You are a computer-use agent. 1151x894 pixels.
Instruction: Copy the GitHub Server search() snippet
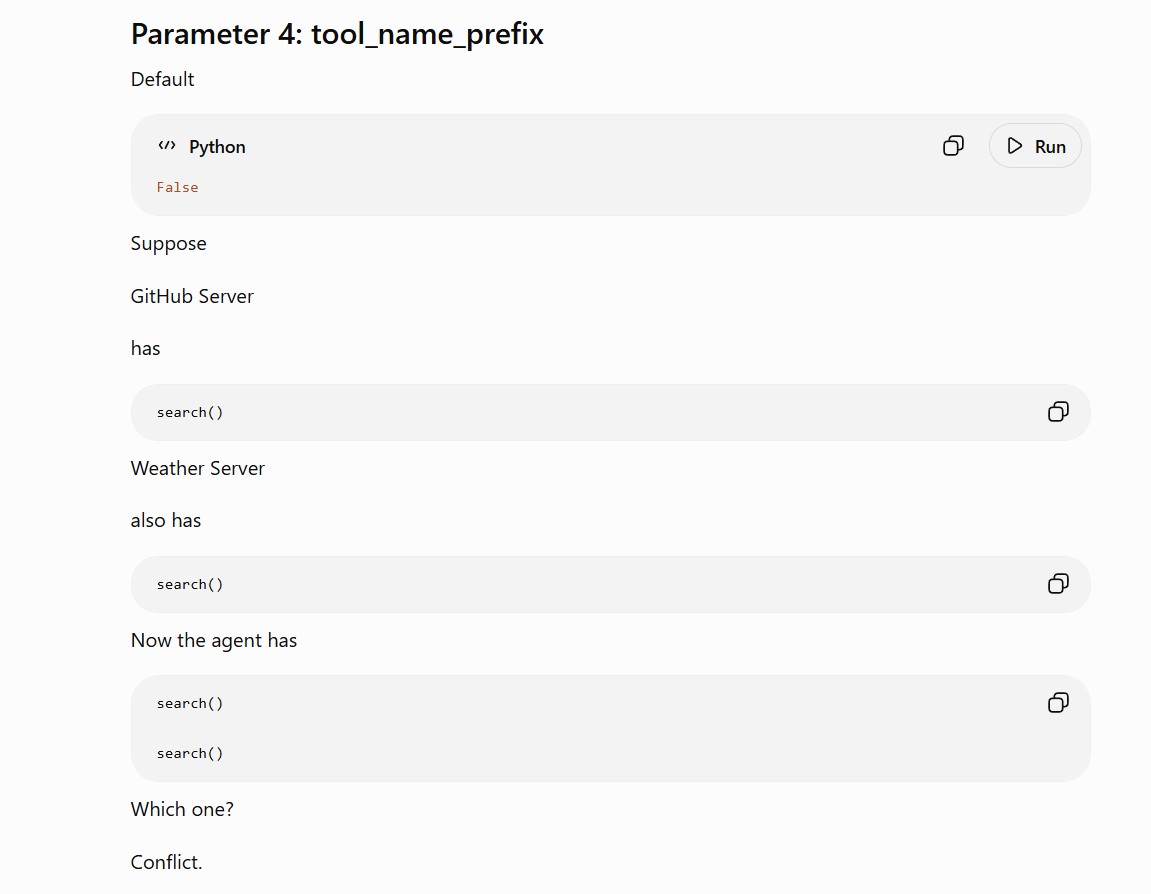(1058, 412)
